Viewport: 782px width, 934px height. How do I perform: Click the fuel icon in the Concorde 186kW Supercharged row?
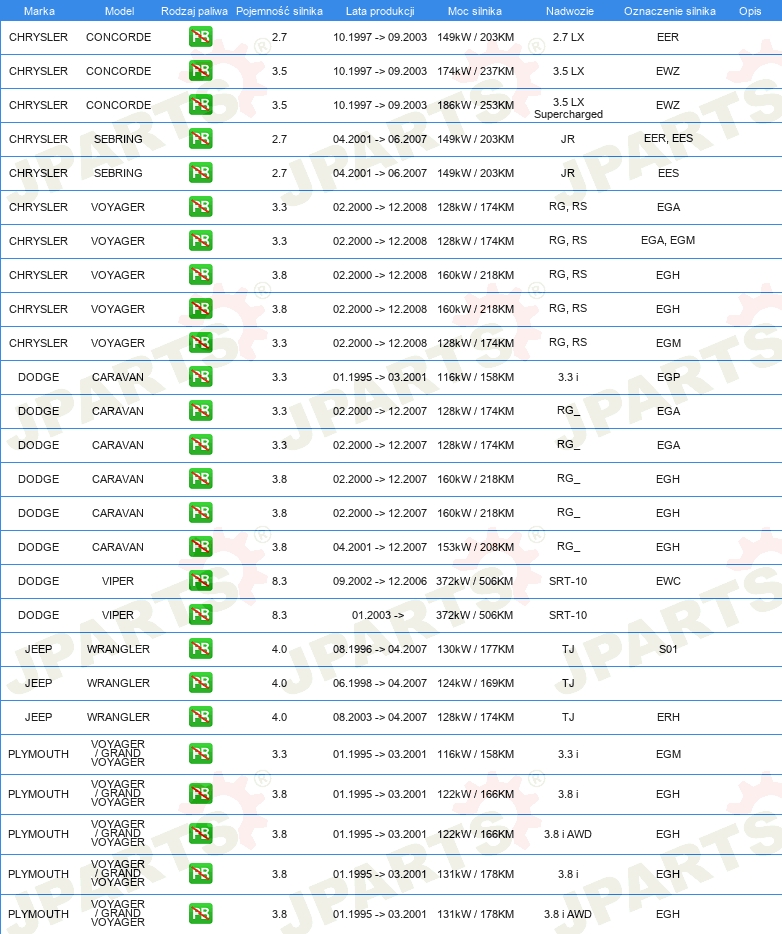pos(201,105)
